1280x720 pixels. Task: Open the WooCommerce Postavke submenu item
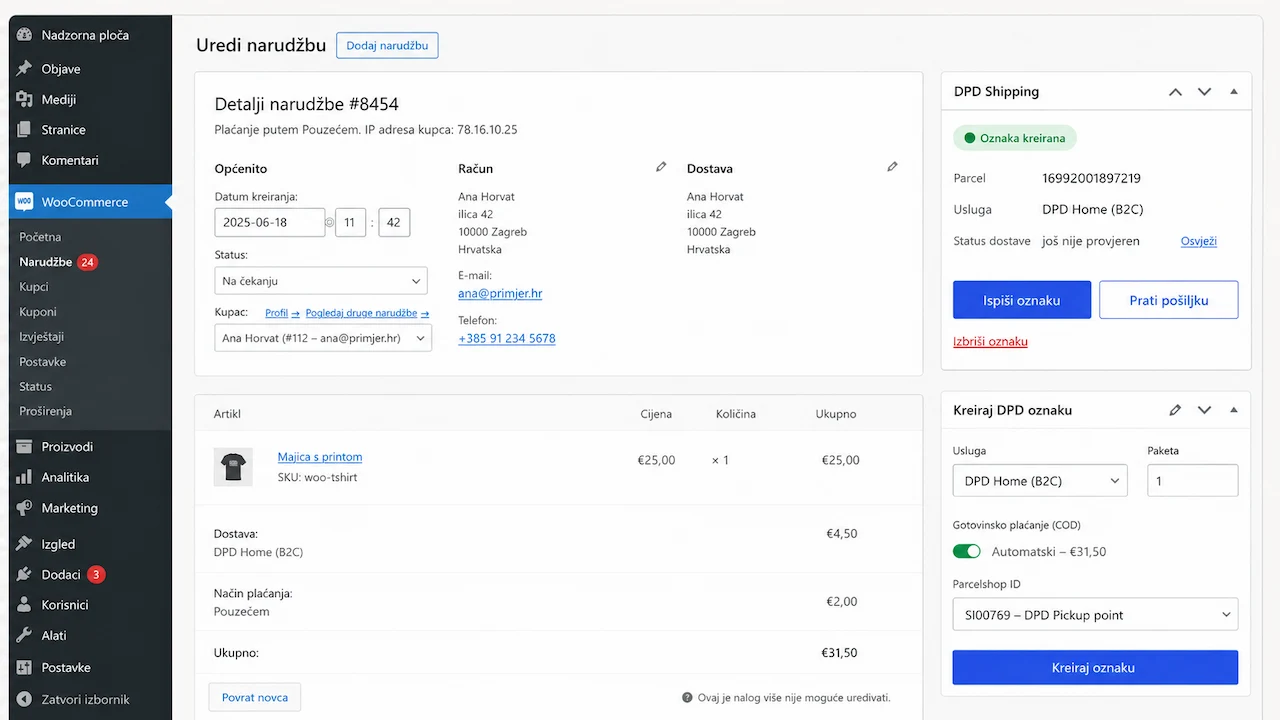point(43,362)
